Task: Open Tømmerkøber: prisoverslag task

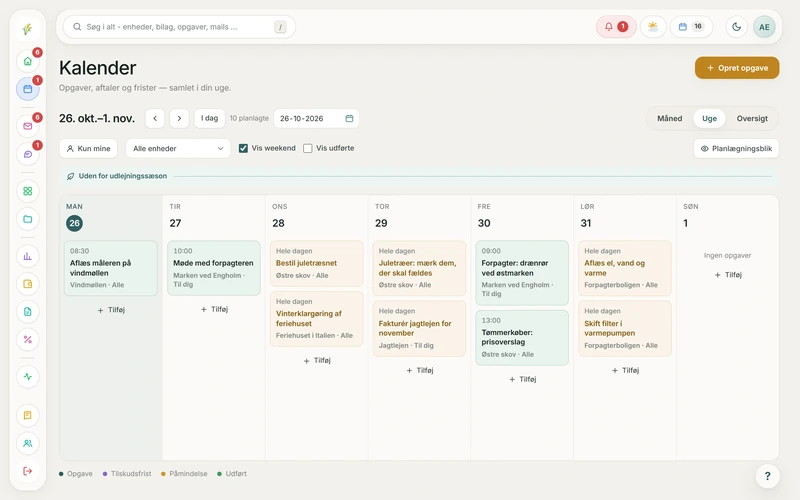Action: [x=522, y=337]
